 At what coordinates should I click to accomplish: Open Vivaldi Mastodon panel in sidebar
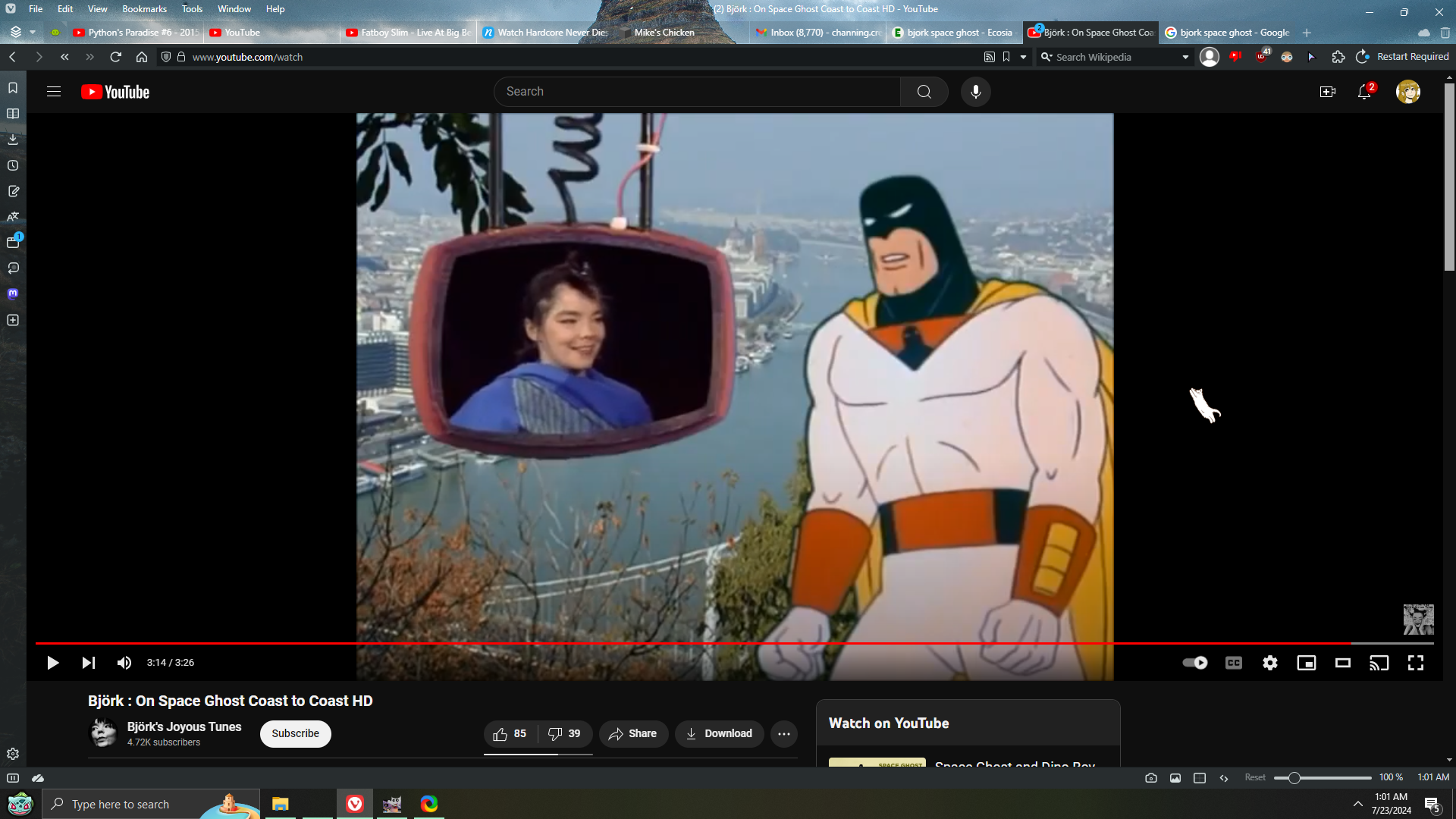point(13,294)
